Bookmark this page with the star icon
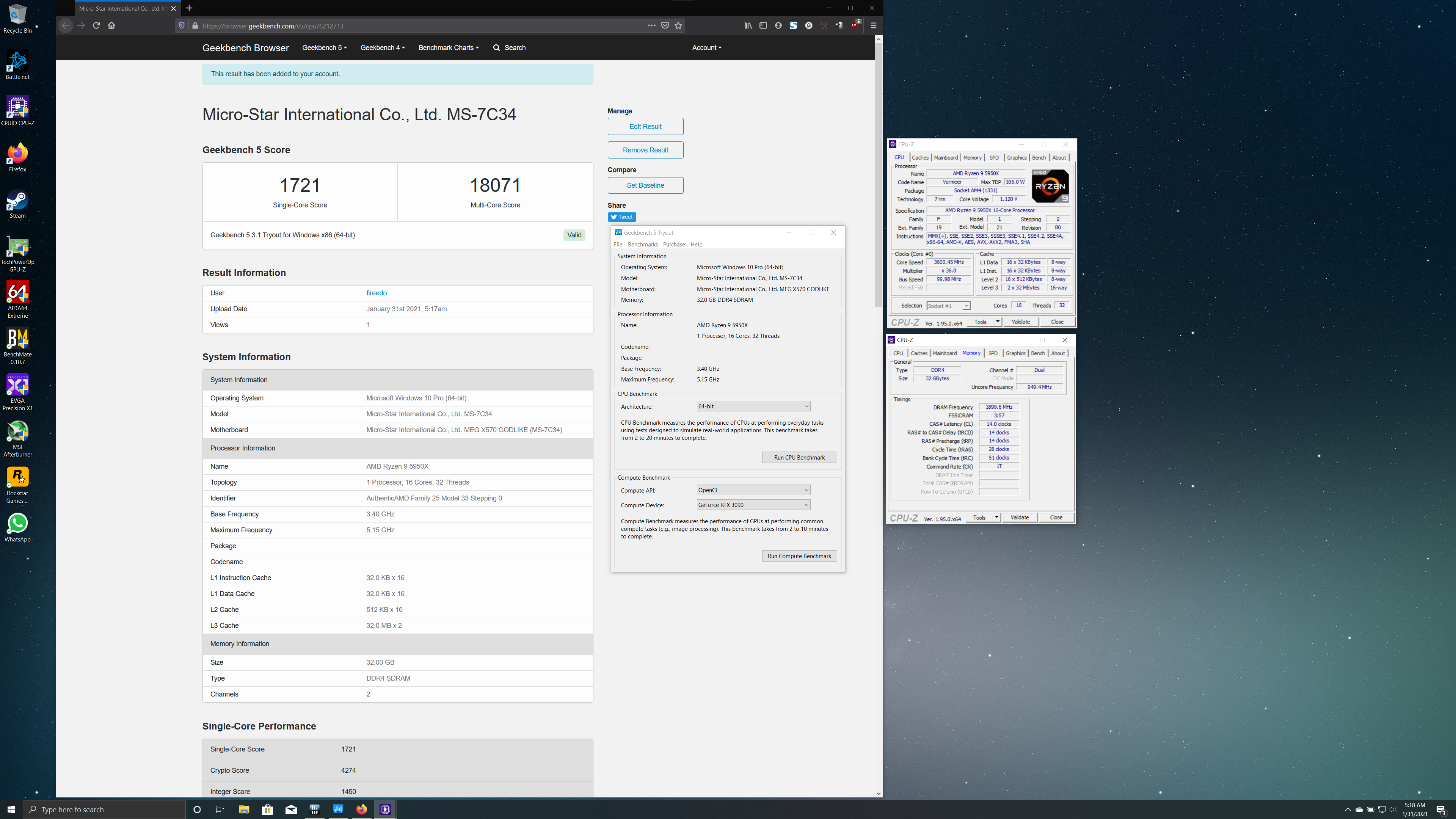The width and height of the screenshot is (1456, 819). coord(678,25)
